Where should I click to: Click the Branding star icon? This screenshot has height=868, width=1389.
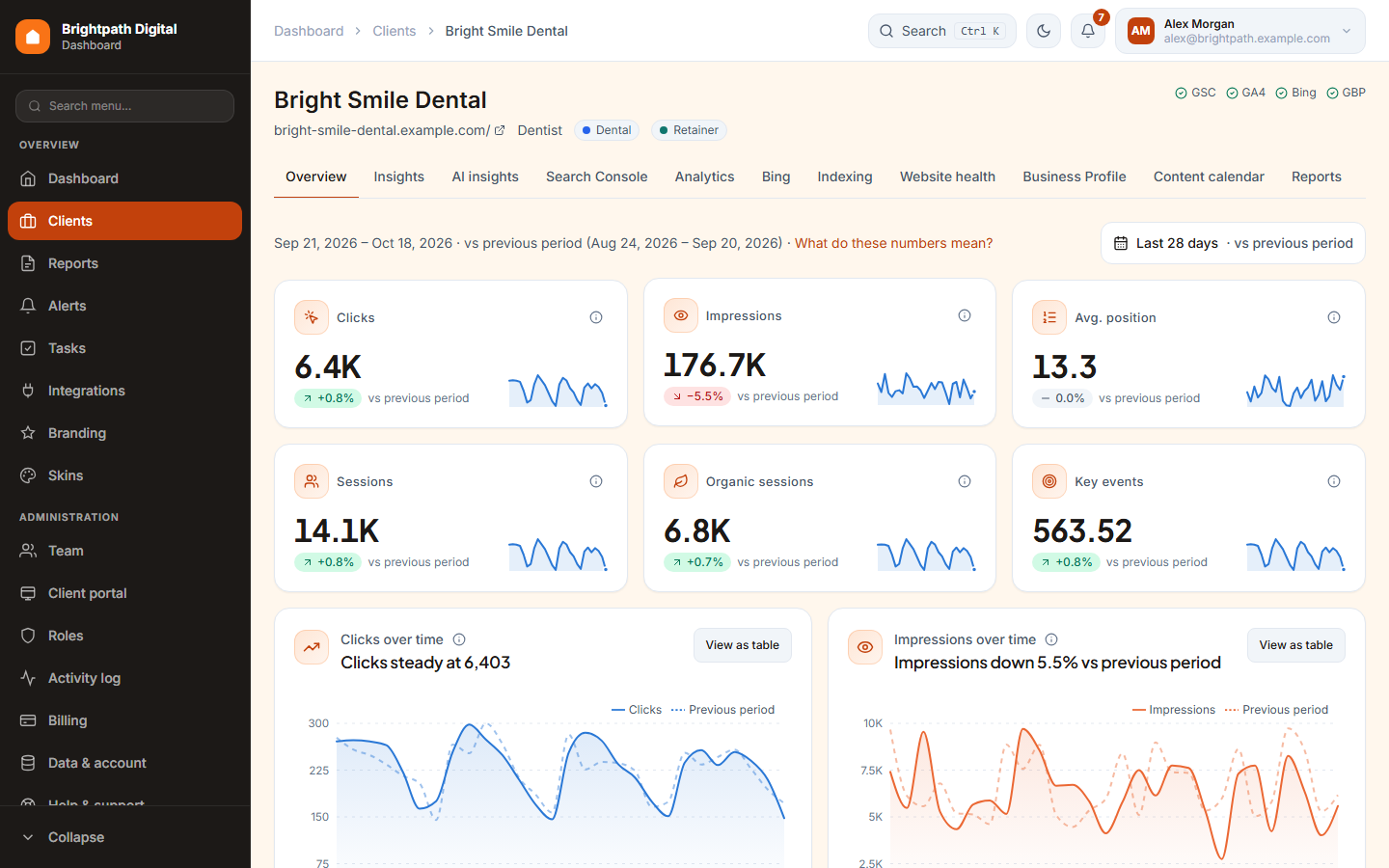pos(28,433)
